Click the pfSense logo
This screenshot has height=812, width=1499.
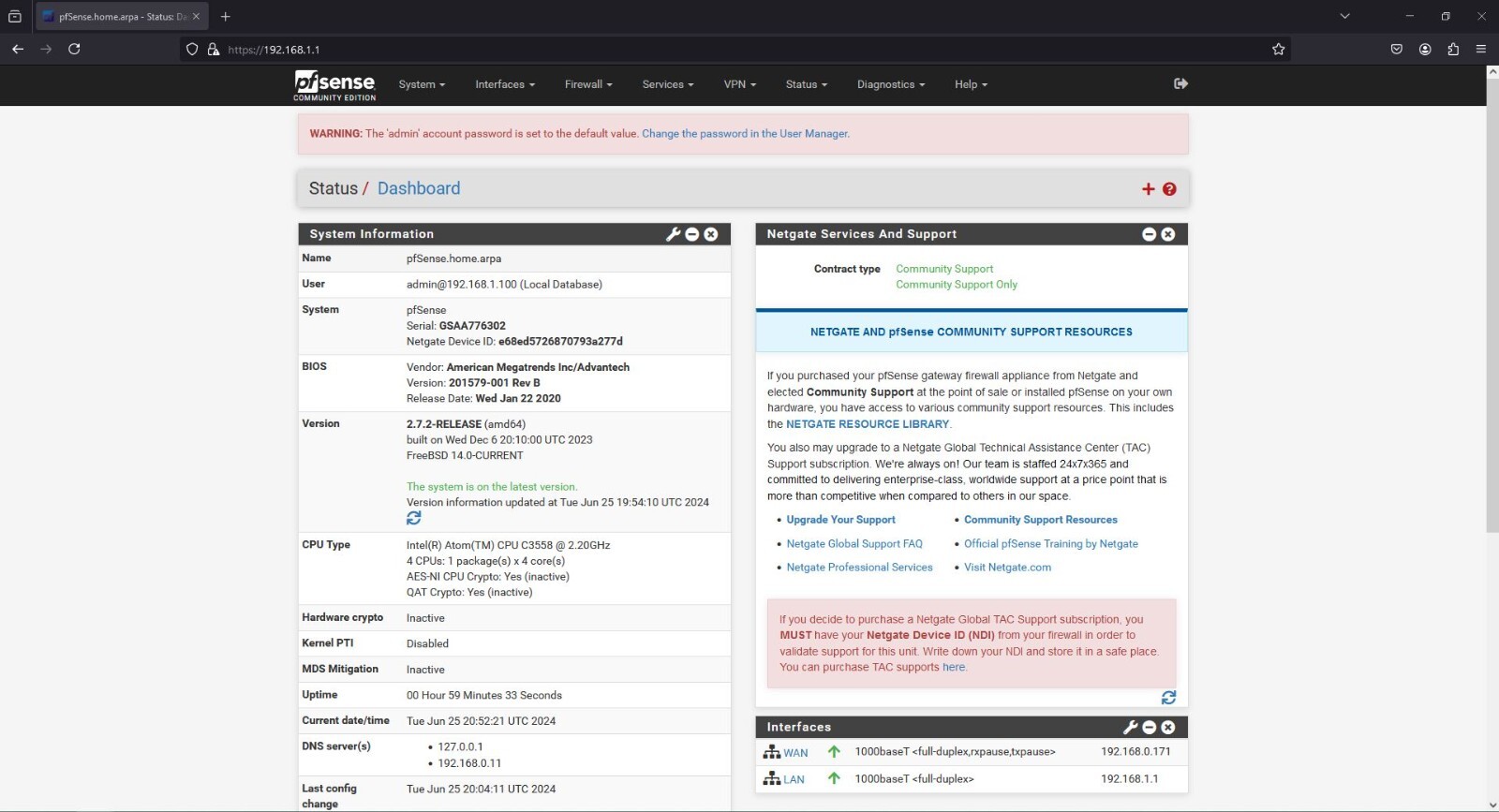(x=334, y=84)
